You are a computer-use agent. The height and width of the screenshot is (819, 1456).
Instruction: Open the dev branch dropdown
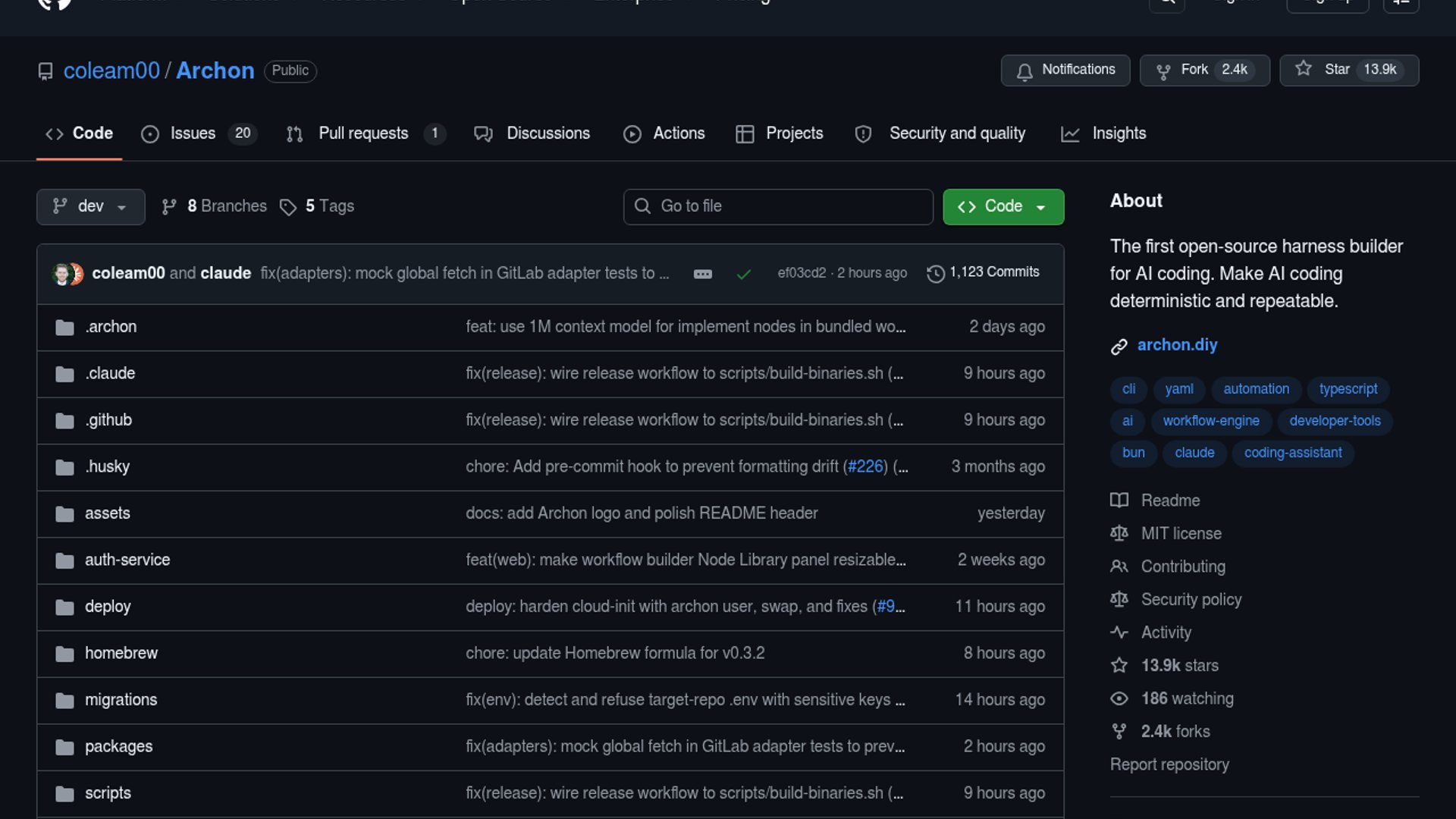[90, 206]
